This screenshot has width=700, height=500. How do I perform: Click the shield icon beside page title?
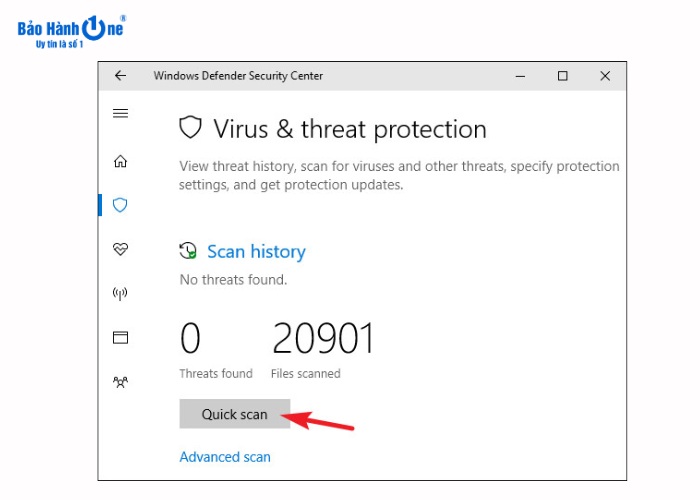pyautogui.click(x=190, y=128)
